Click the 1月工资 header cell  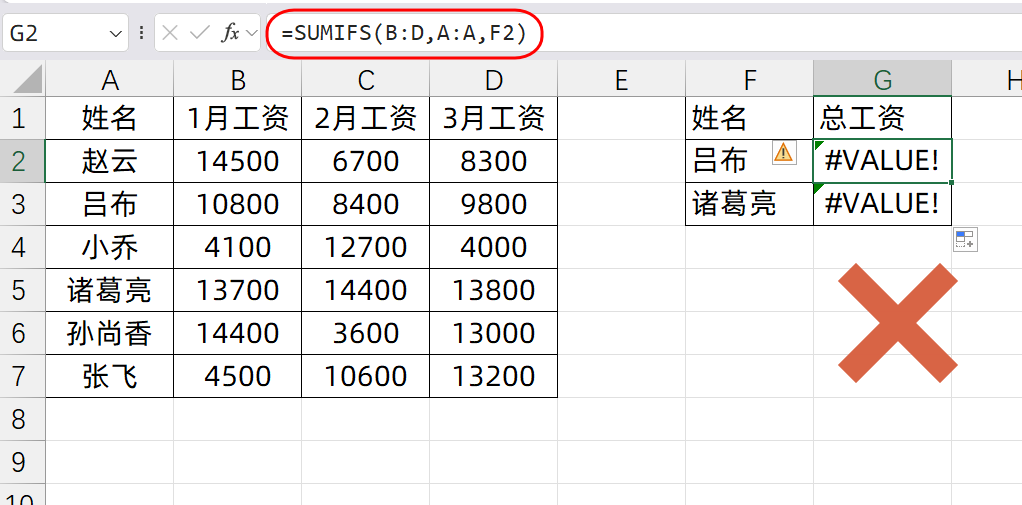click(237, 117)
